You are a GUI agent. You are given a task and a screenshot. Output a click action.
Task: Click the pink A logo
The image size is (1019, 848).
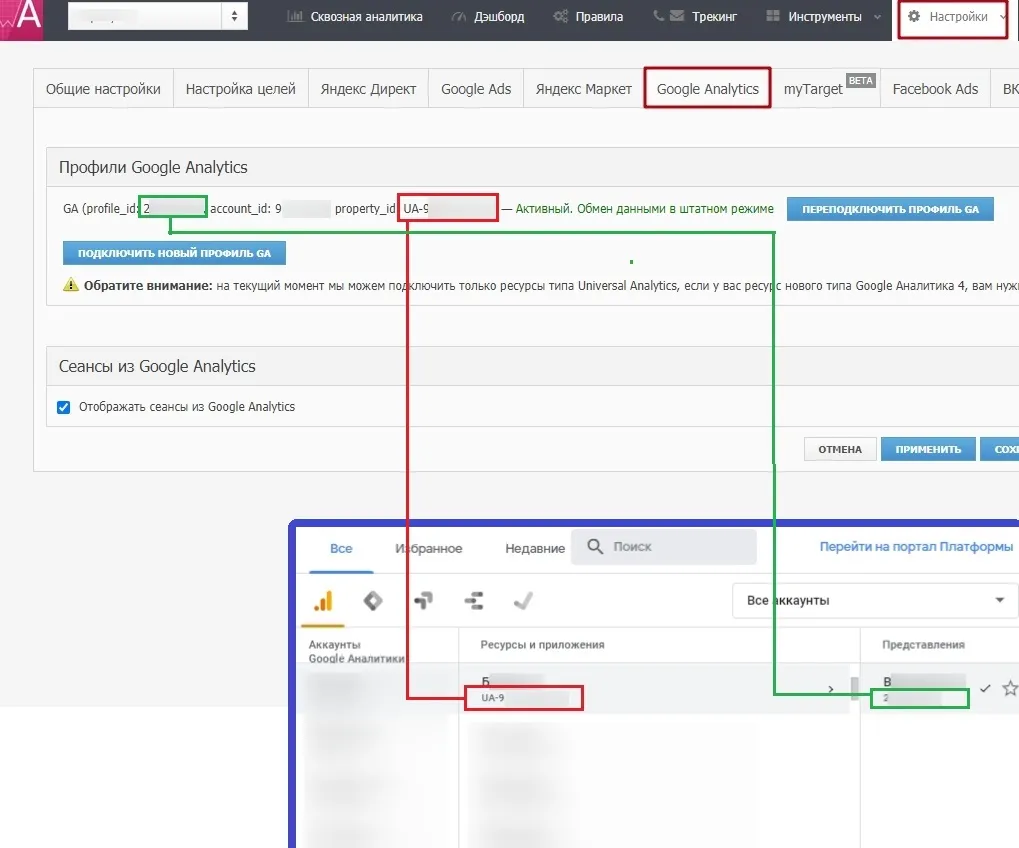(21, 18)
